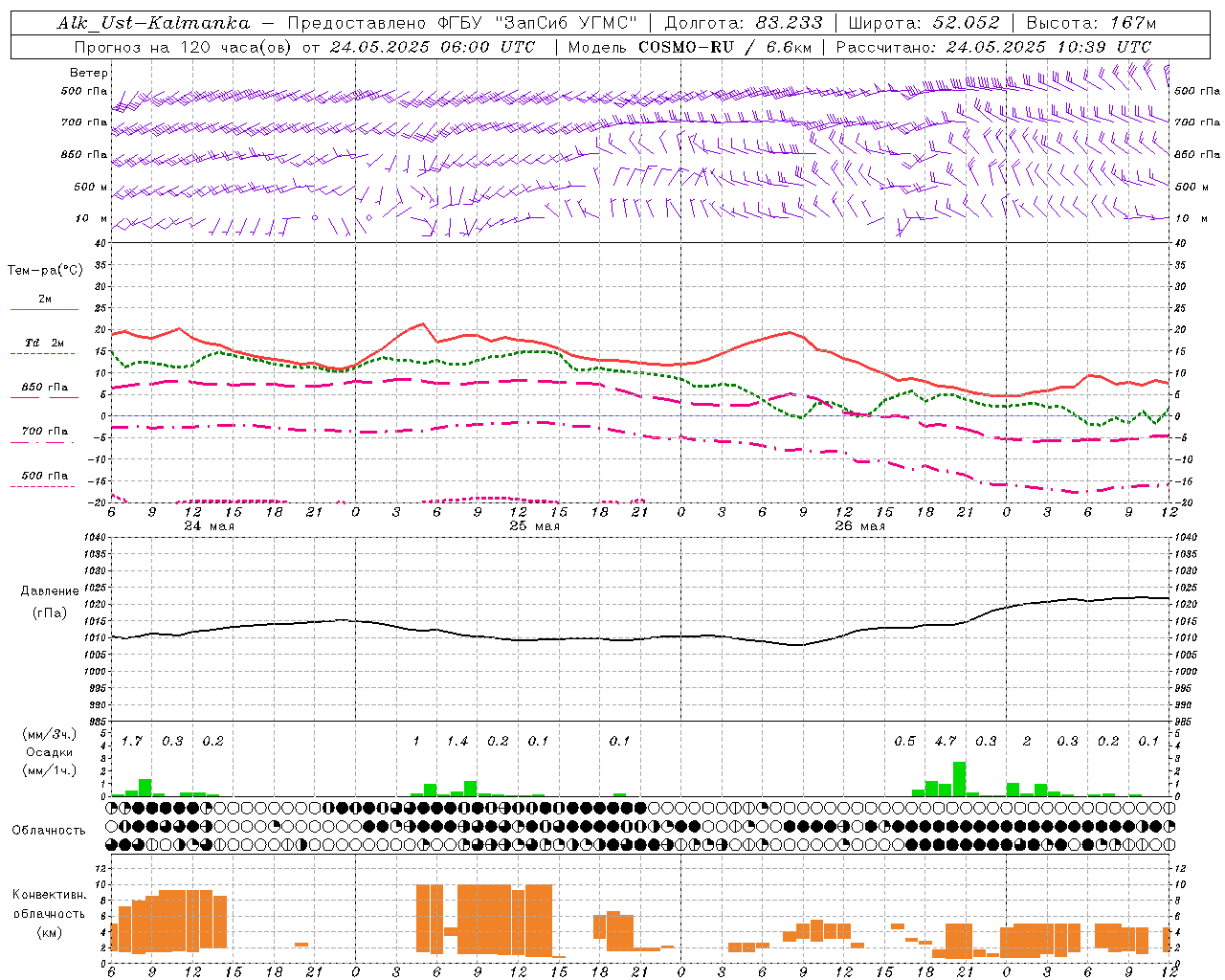Image resolution: width=1225 pixels, height=980 pixels.
Task: Click the Прогноз на 120 часа(ов) text
Action: (x=185, y=47)
